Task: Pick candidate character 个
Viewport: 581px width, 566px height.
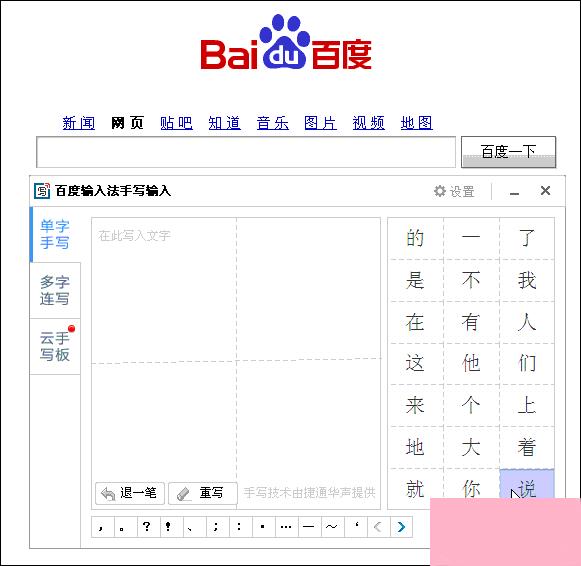Action: coord(471,405)
